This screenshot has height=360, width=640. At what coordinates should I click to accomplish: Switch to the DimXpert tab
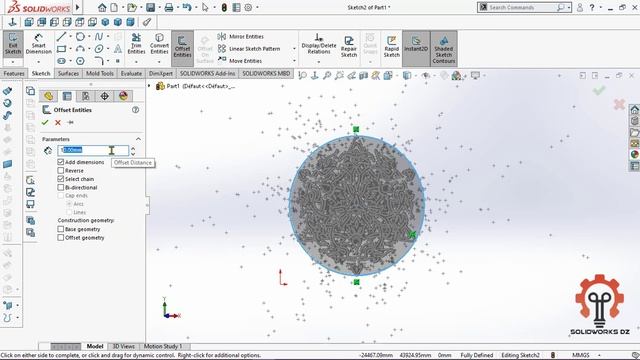[161, 73]
